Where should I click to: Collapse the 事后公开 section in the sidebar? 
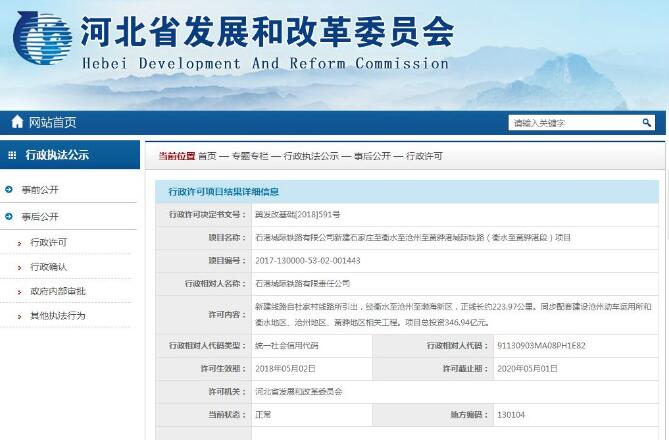coord(40,216)
